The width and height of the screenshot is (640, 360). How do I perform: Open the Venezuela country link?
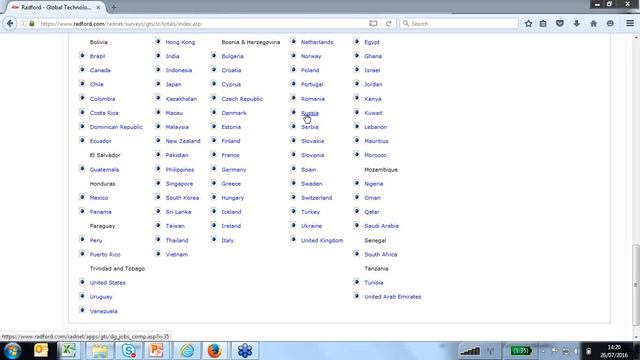[x=104, y=311]
